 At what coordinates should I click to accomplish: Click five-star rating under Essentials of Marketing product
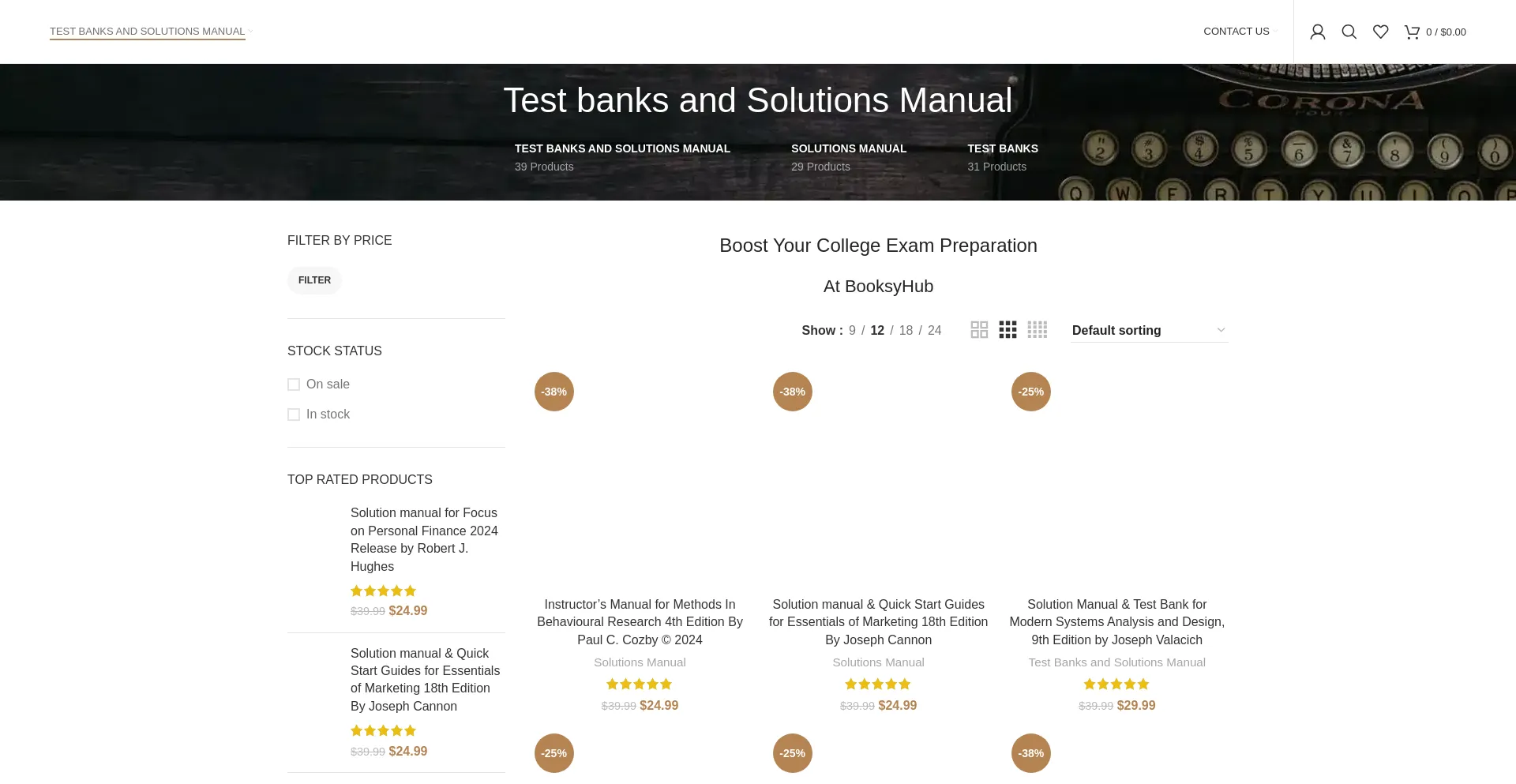pos(878,685)
